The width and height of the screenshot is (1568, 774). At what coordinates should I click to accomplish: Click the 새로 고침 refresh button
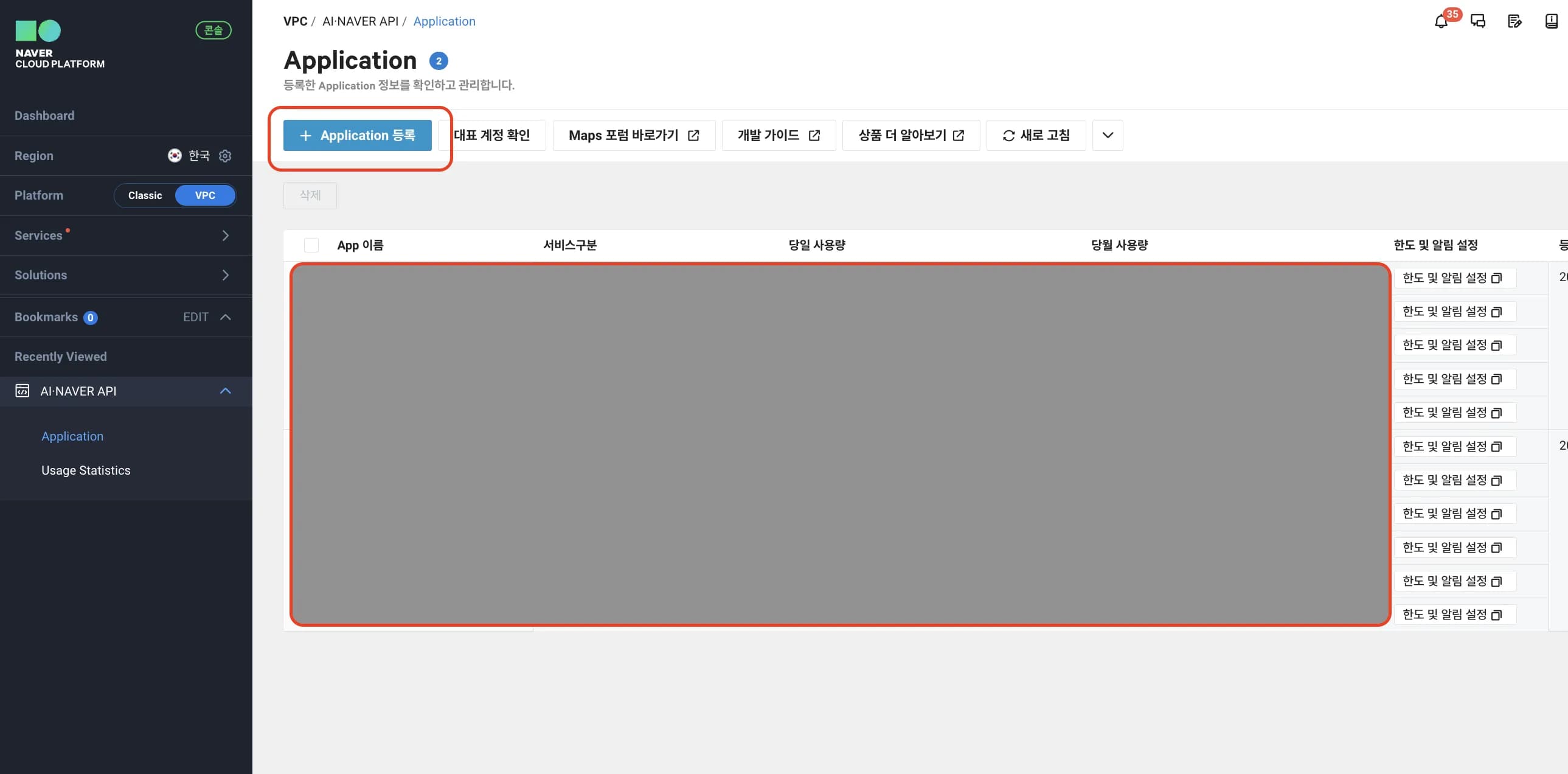point(1036,135)
